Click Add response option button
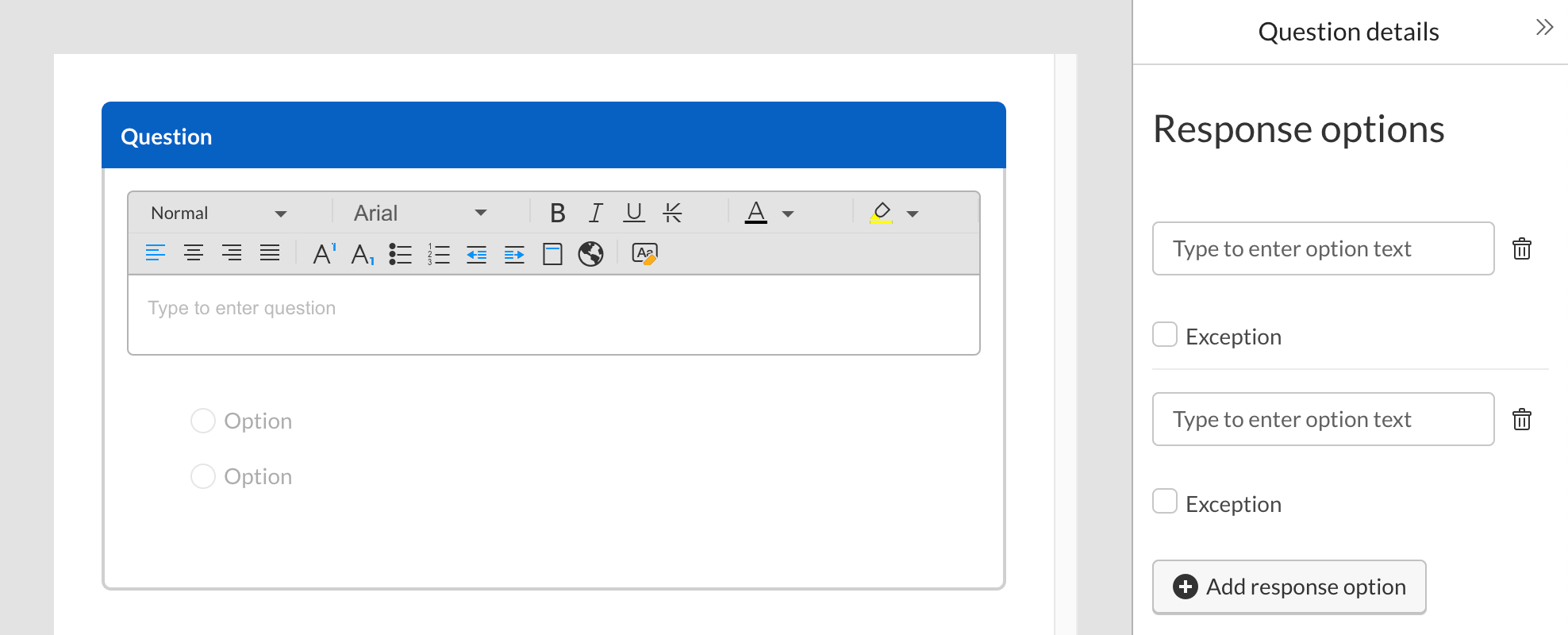The height and width of the screenshot is (635, 1568). (x=1289, y=587)
